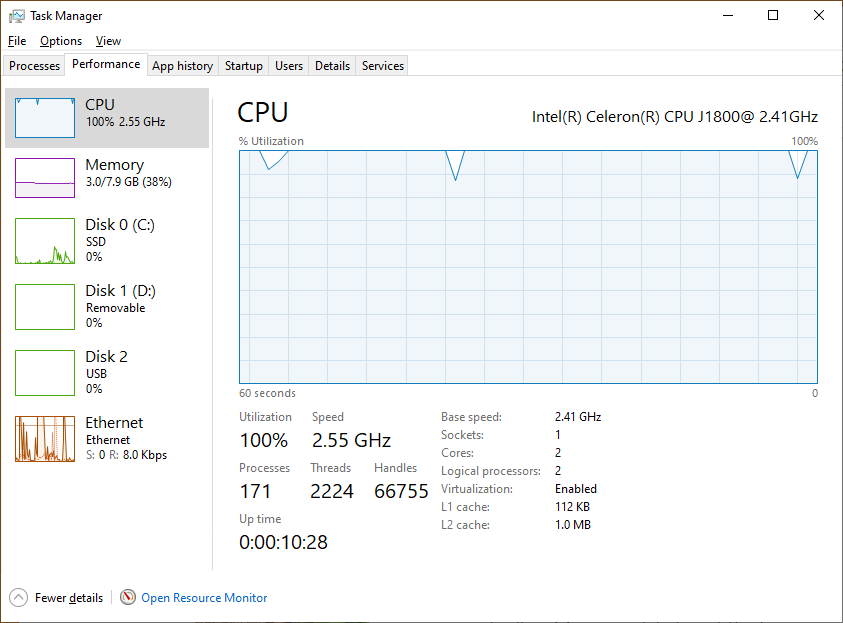The width and height of the screenshot is (843, 623).
Task: Open the File menu
Action: 17,41
